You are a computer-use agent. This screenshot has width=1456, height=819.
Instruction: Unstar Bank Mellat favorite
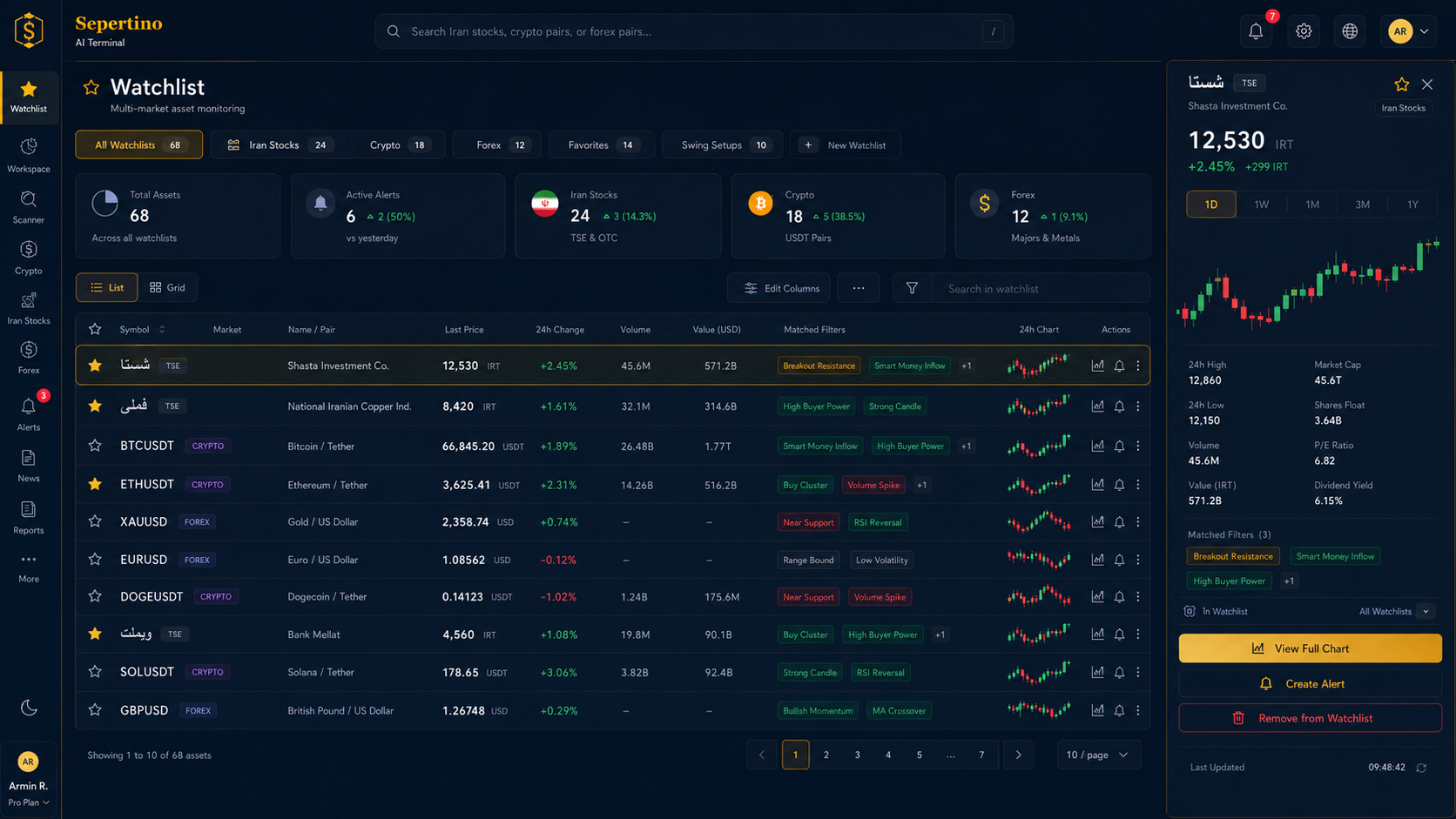point(95,634)
